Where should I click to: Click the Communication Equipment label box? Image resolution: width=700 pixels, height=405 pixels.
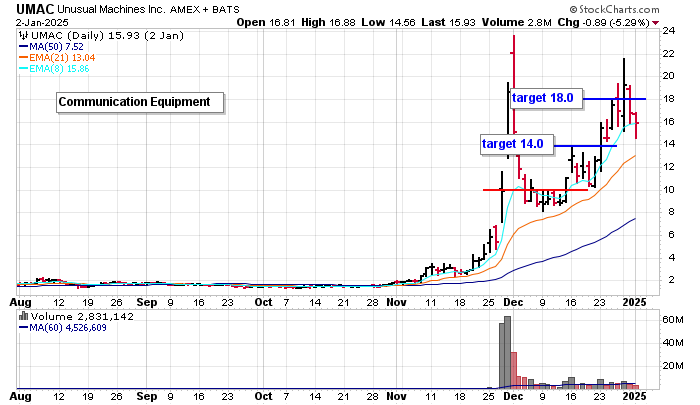[140, 102]
